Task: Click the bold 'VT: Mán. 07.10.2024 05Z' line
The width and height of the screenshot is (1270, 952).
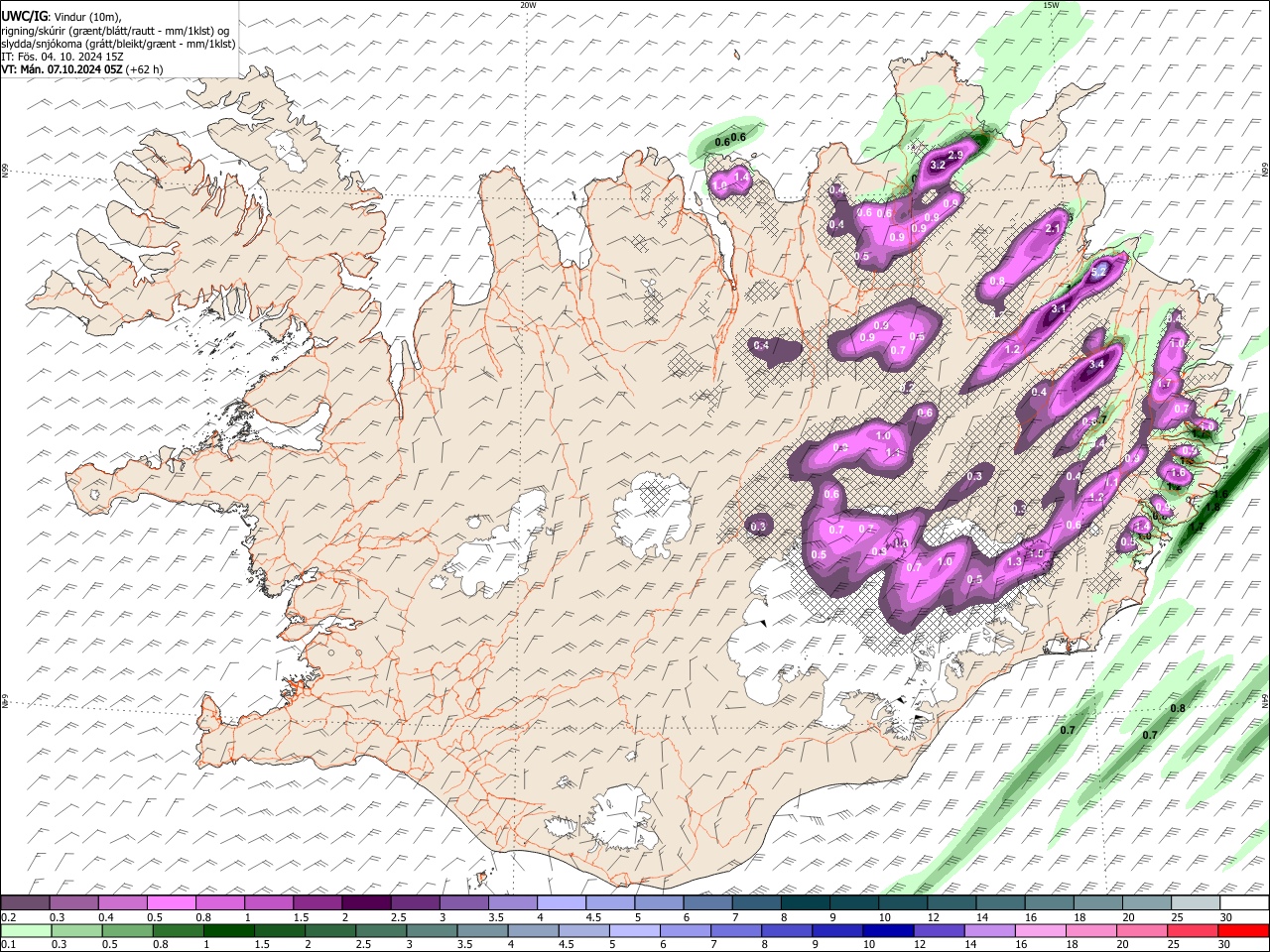Action: [x=62, y=69]
